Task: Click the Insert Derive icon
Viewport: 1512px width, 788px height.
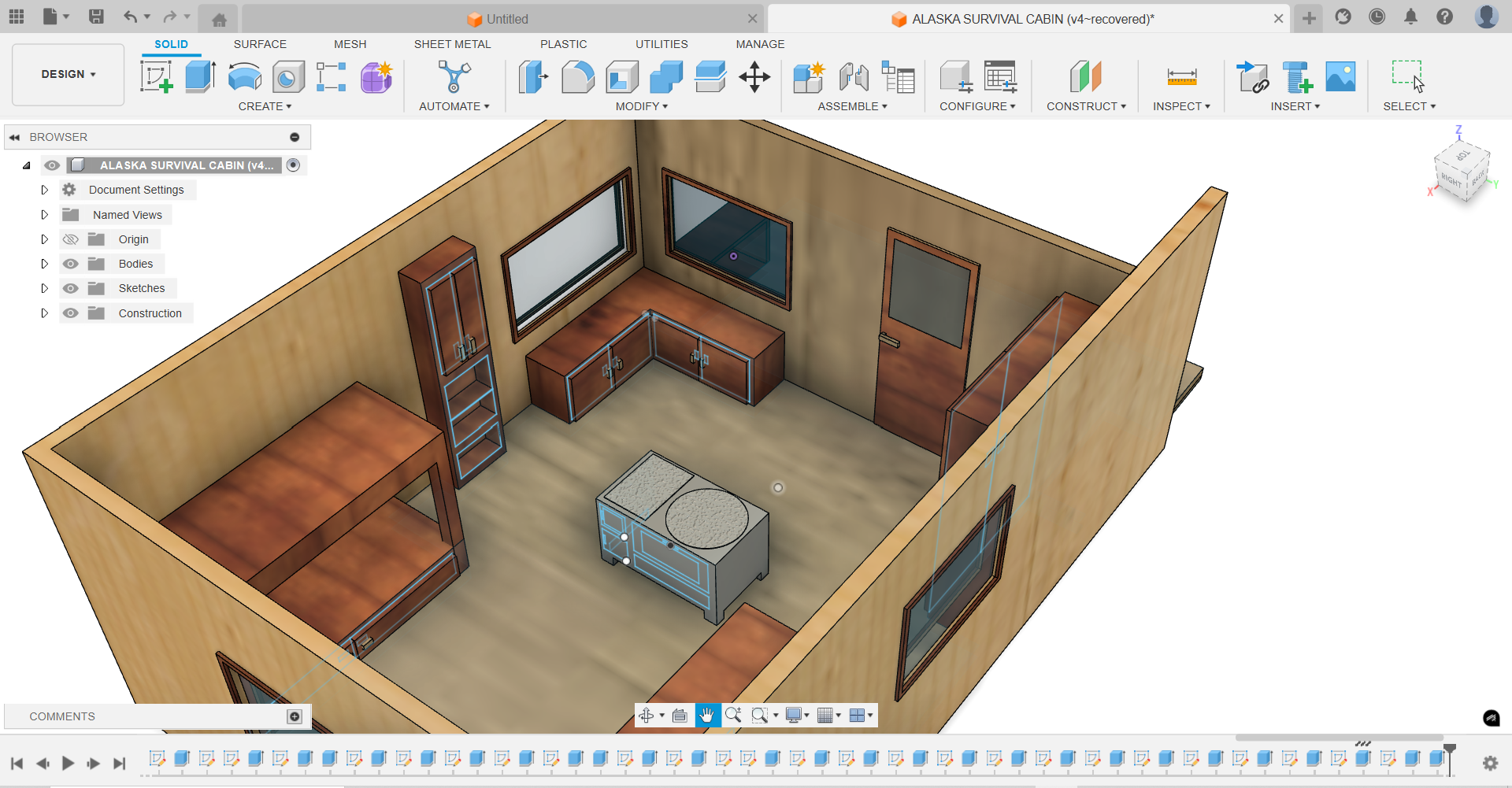Action: tap(1252, 77)
